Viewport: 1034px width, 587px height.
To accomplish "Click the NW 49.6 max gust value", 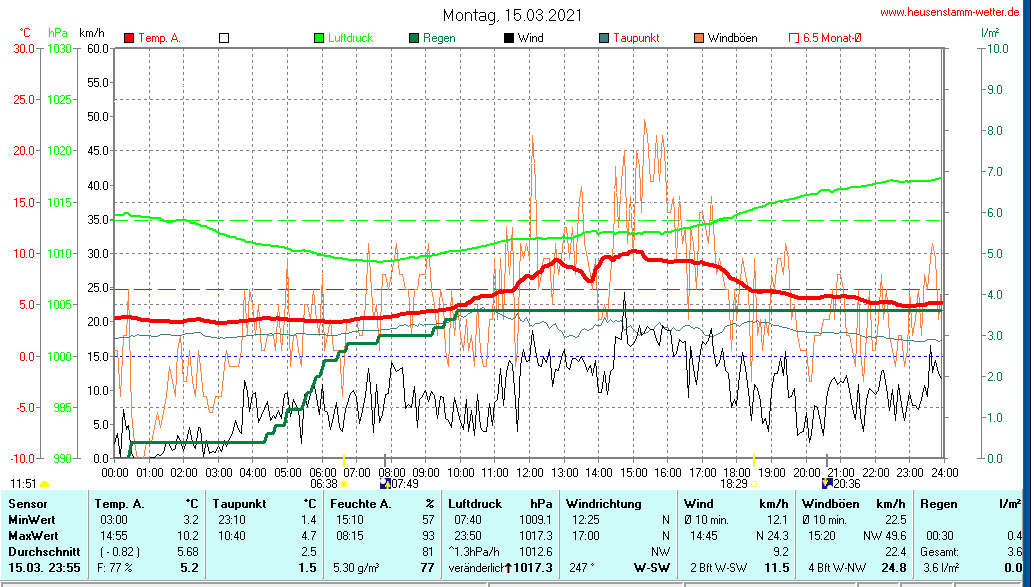I will point(885,536).
